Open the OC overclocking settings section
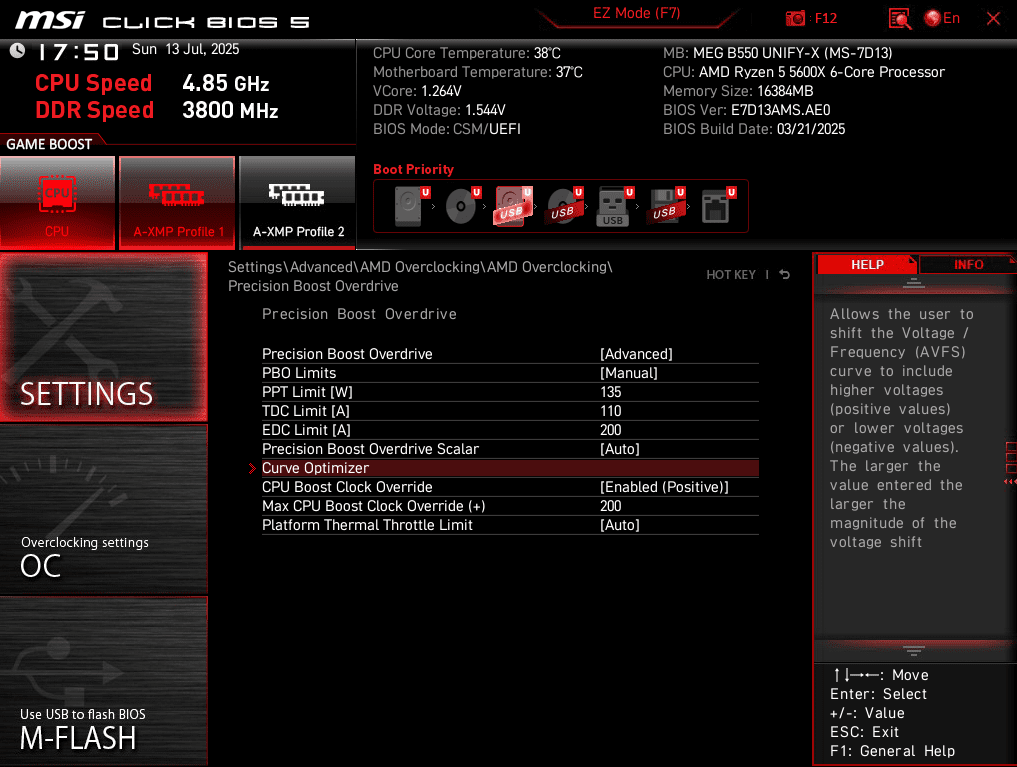This screenshot has width=1017, height=767. click(104, 510)
